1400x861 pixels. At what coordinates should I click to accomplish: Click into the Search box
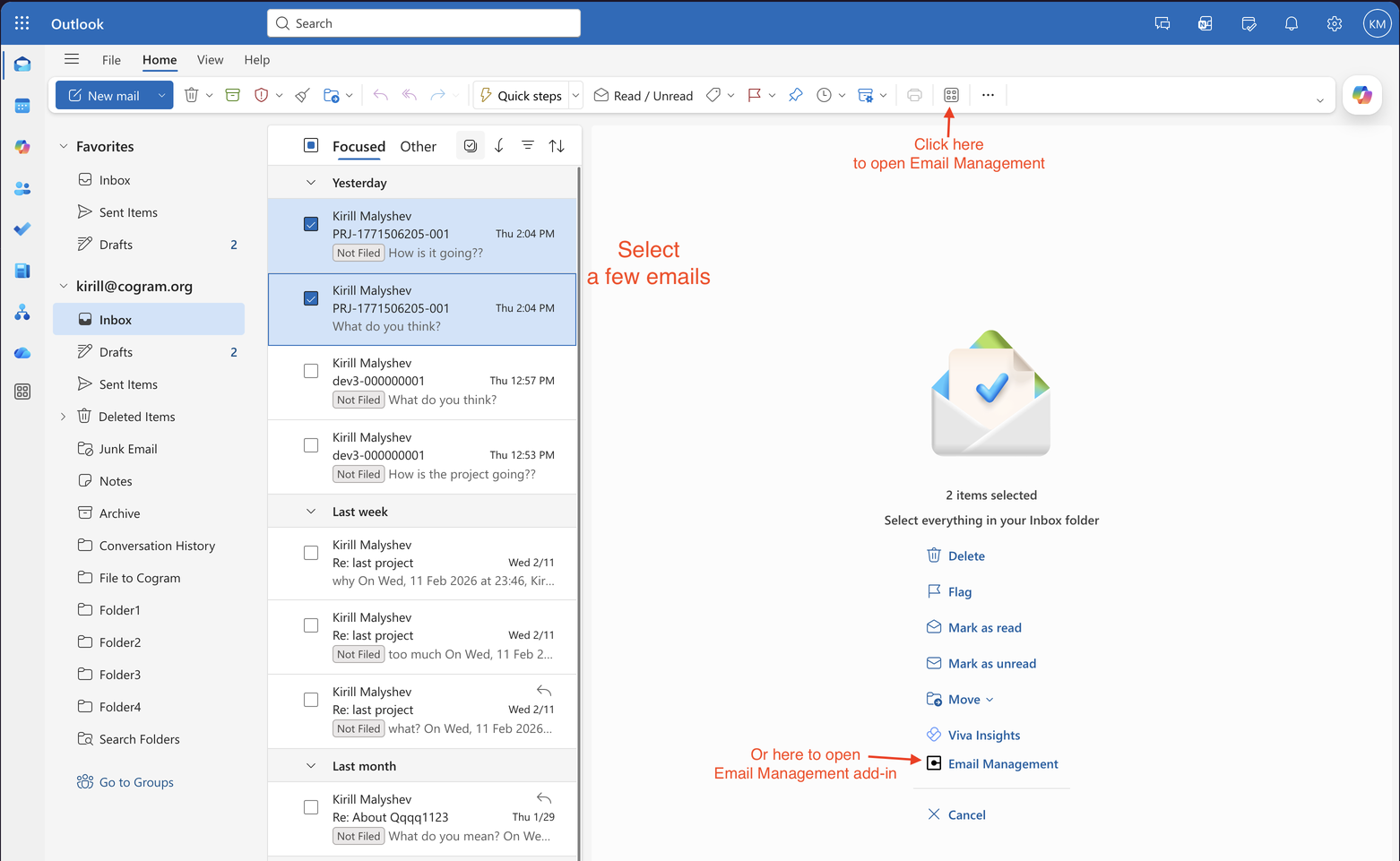(x=424, y=23)
